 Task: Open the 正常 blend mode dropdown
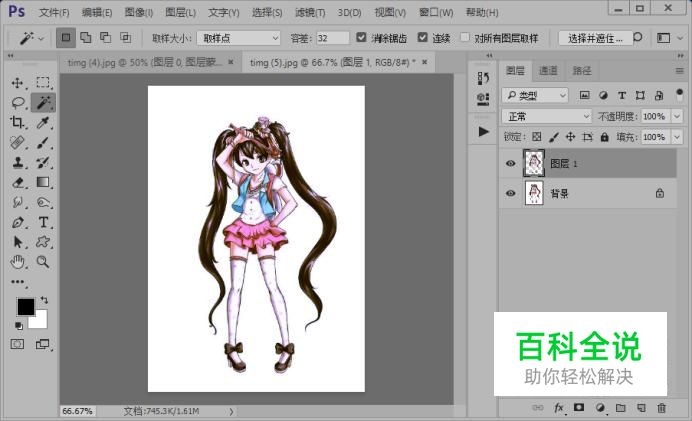point(546,117)
